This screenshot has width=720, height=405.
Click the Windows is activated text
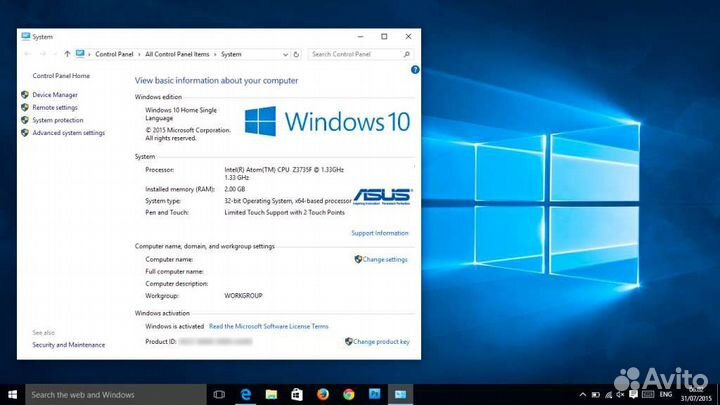click(174, 326)
